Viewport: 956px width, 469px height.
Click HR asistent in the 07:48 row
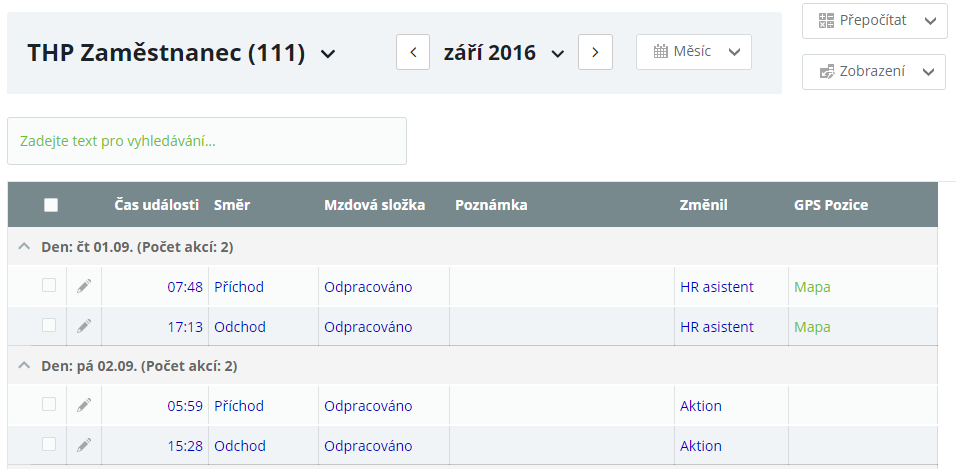(x=717, y=287)
